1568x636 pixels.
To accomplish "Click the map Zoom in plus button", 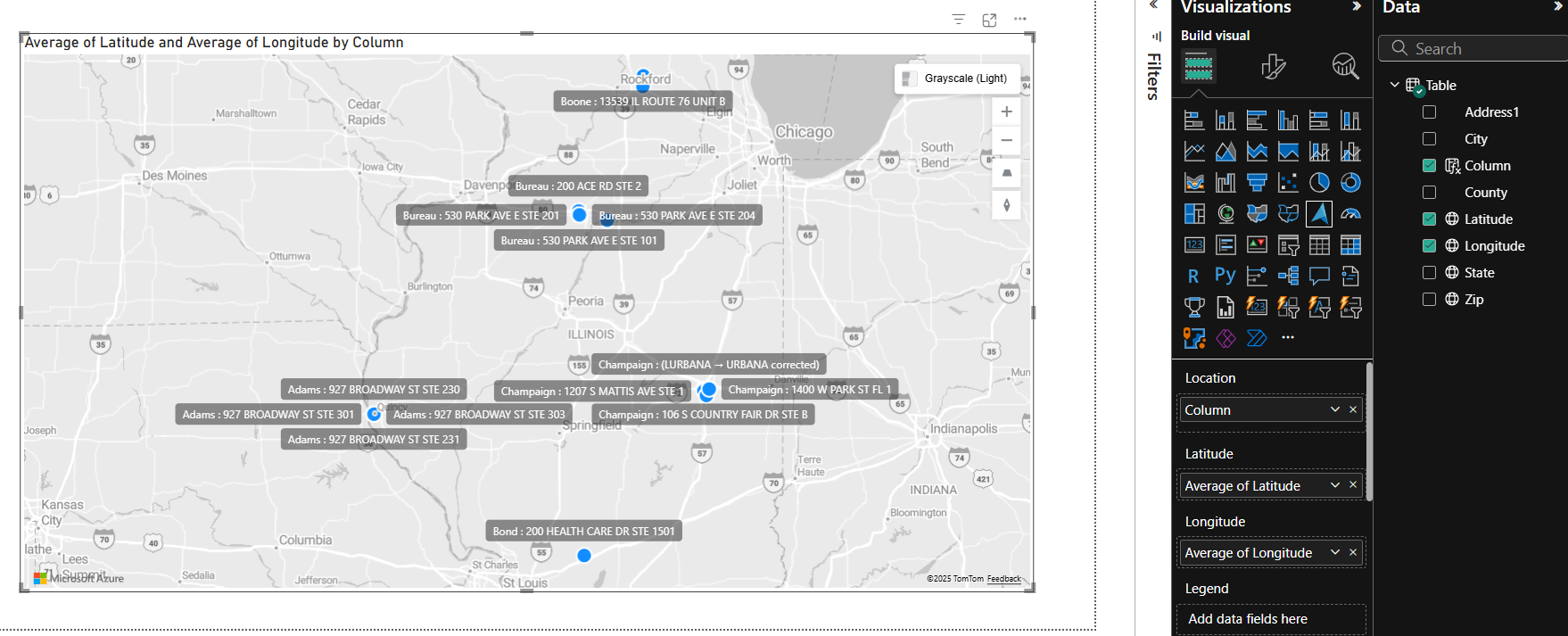I will 1006,112.
